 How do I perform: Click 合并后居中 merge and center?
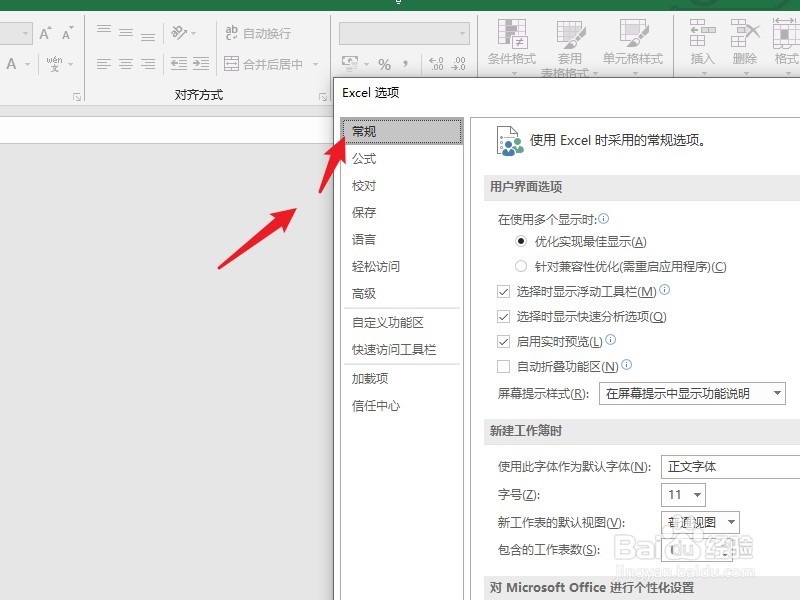[263, 64]
